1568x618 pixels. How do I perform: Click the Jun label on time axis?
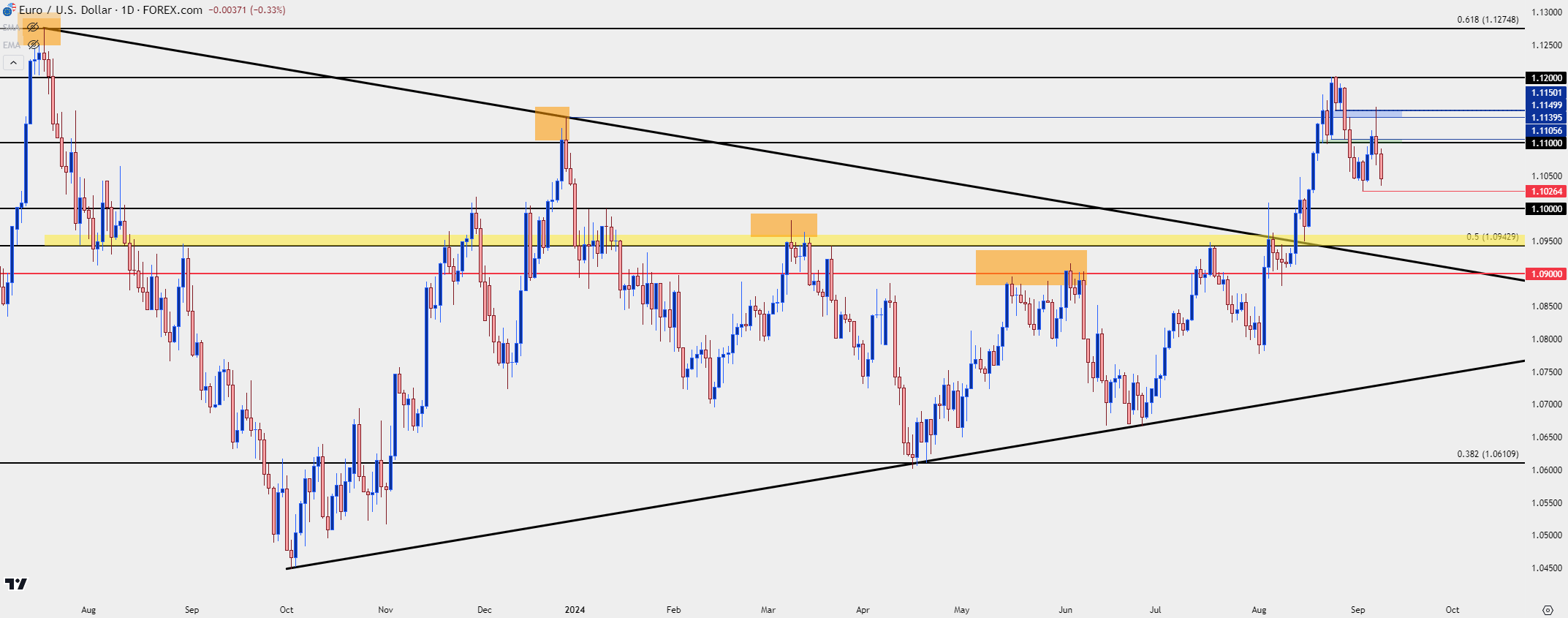tap(1066, 610)
